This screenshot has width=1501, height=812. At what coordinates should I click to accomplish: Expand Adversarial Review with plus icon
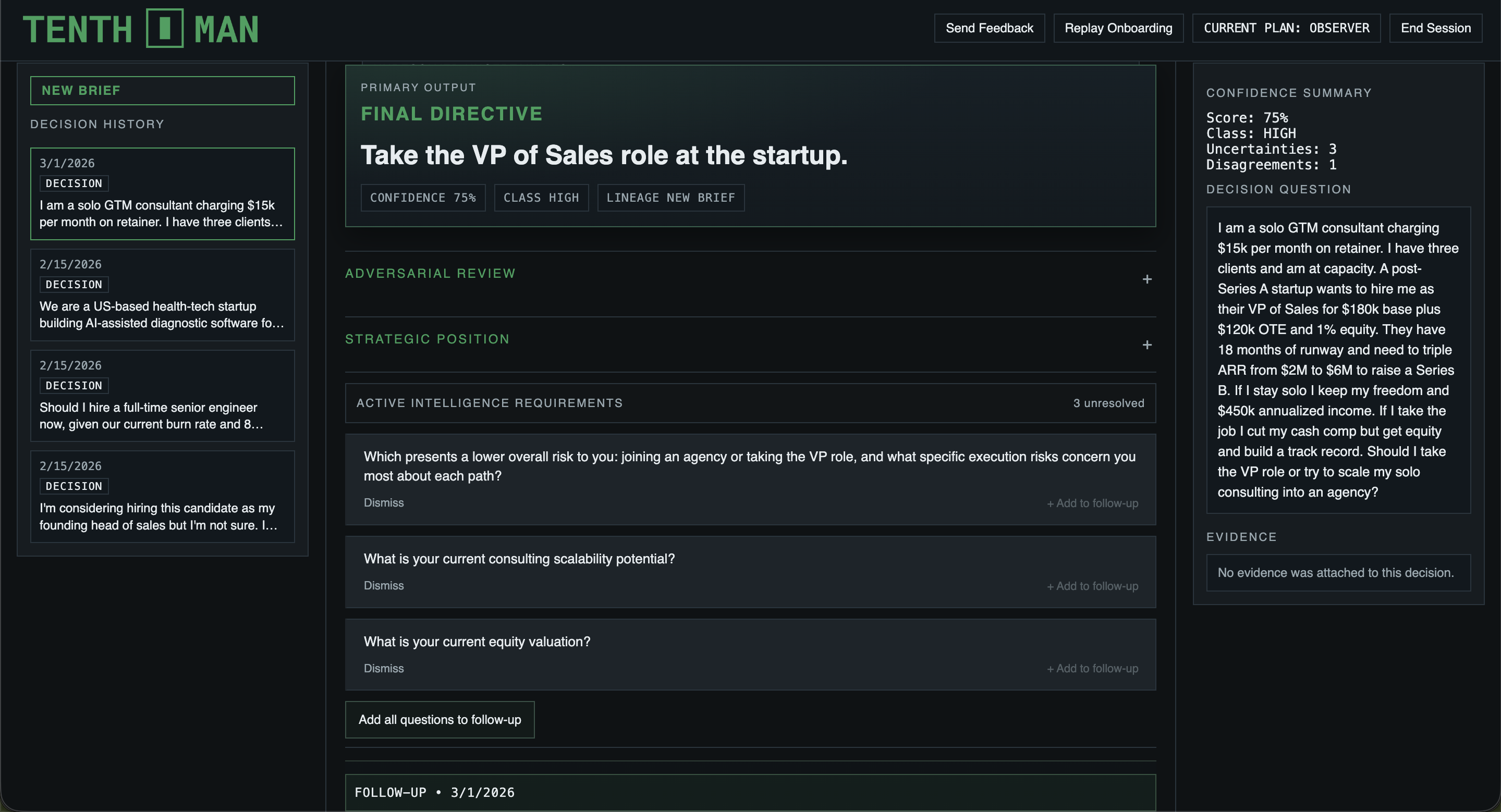[x=1146, y=279]
